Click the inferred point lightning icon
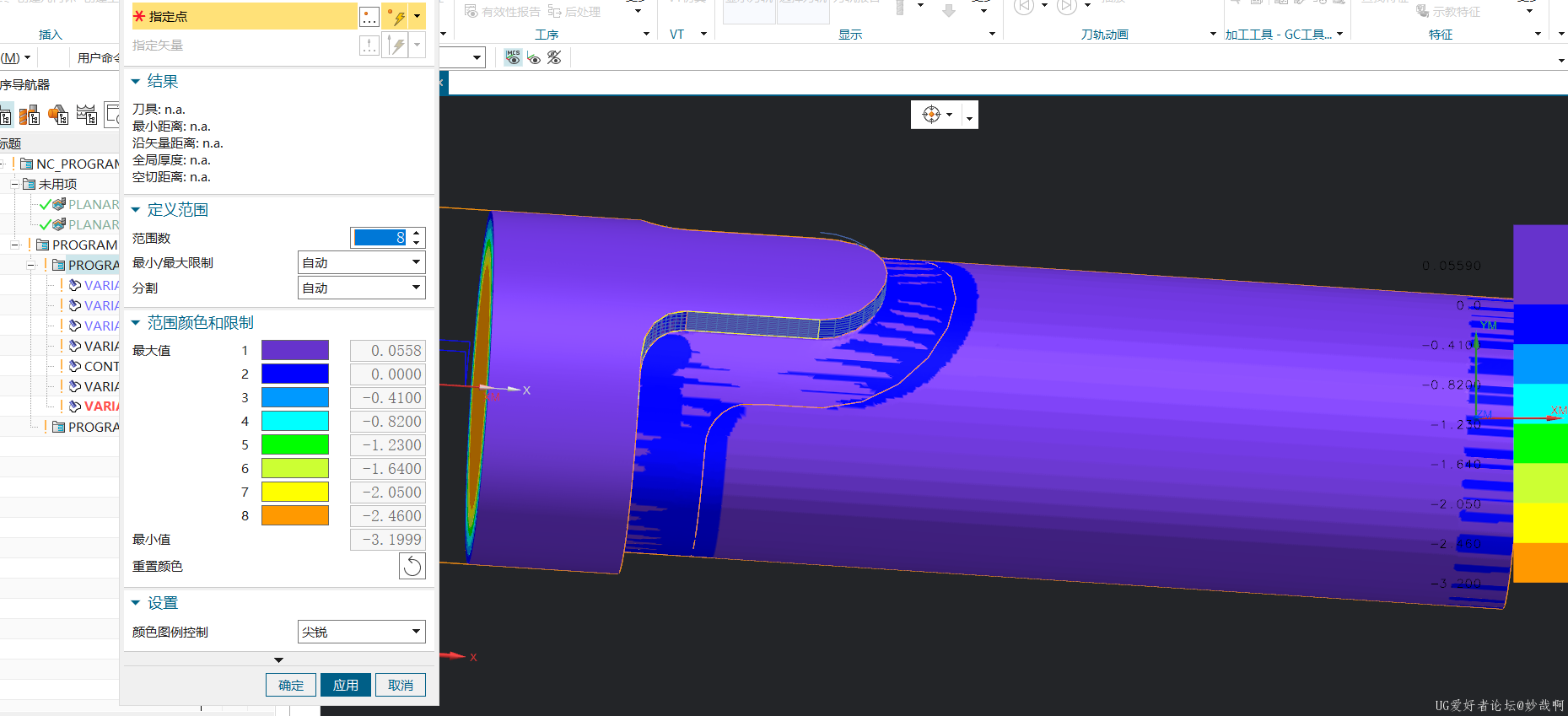Screen dimensions: 1568x716 point(396,16)
